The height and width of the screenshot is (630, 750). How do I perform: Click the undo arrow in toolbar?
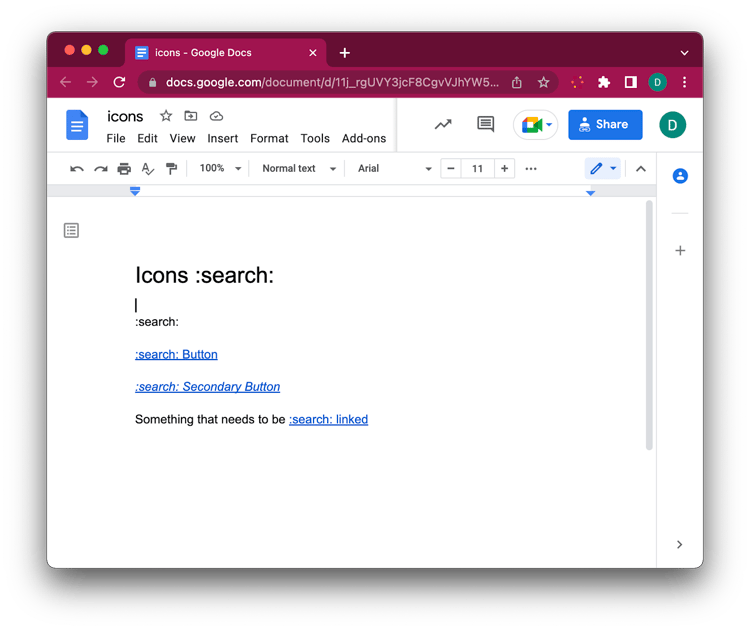click(77, 169)
